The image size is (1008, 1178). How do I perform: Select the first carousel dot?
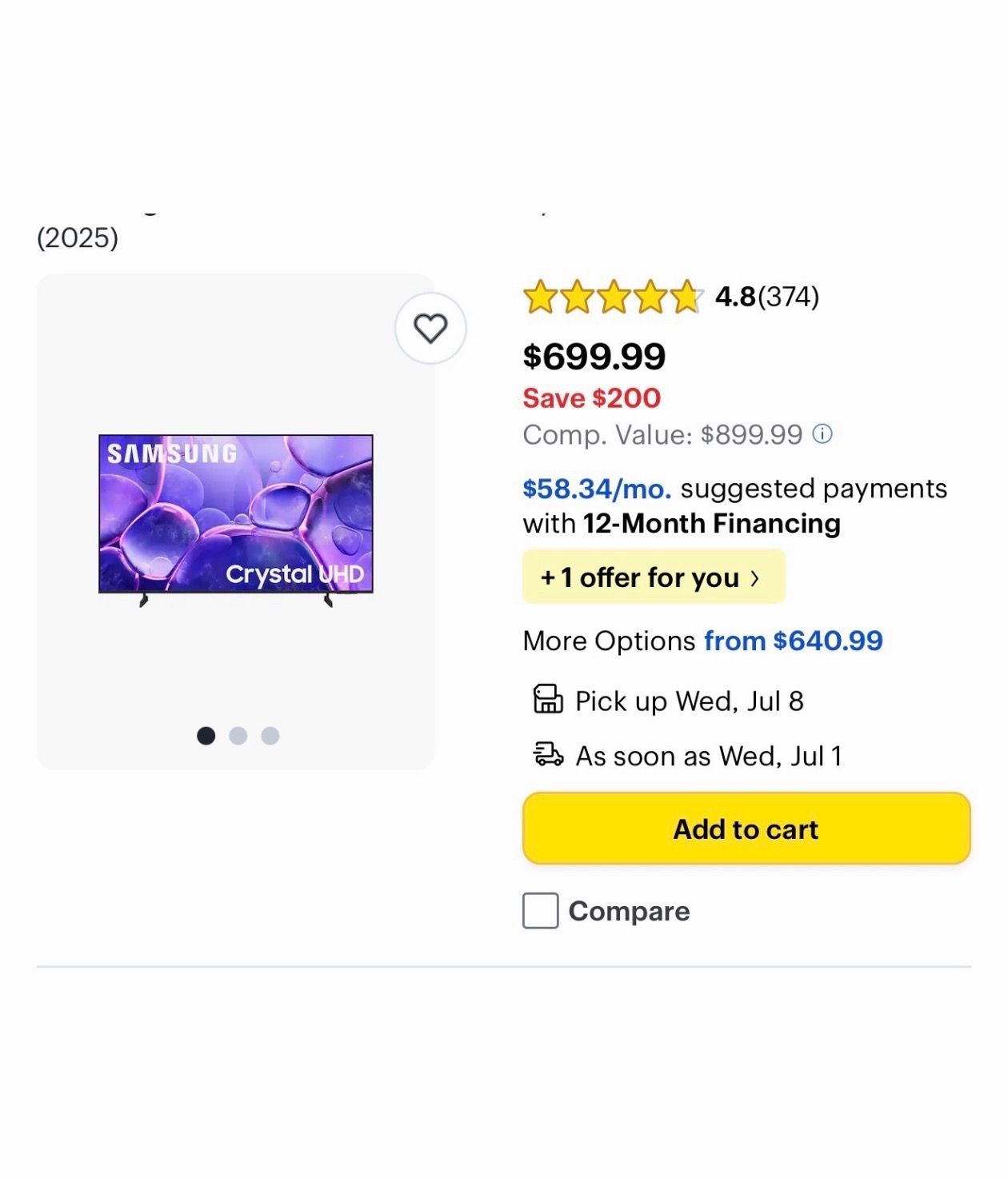pos(206,736)
